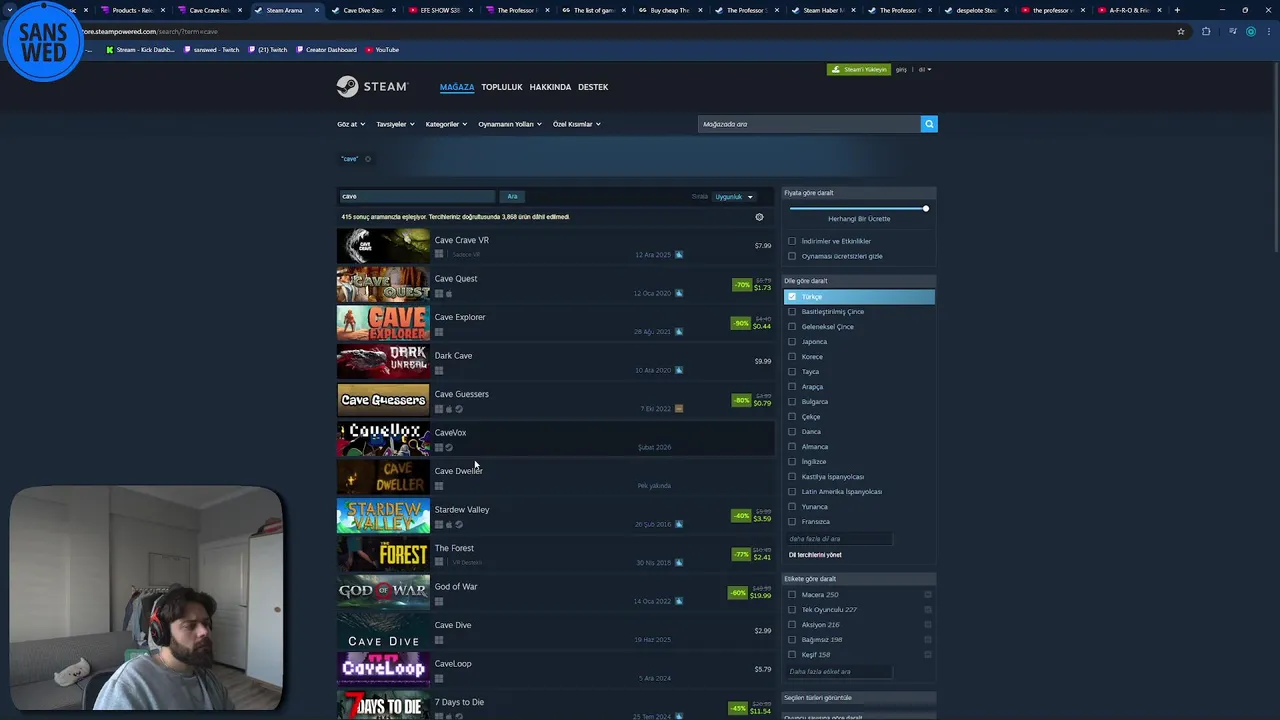This screenshot has width=1280, height=720.
Task: Click the Windows icon under Cave Dweller
Action: coord(439,486)
